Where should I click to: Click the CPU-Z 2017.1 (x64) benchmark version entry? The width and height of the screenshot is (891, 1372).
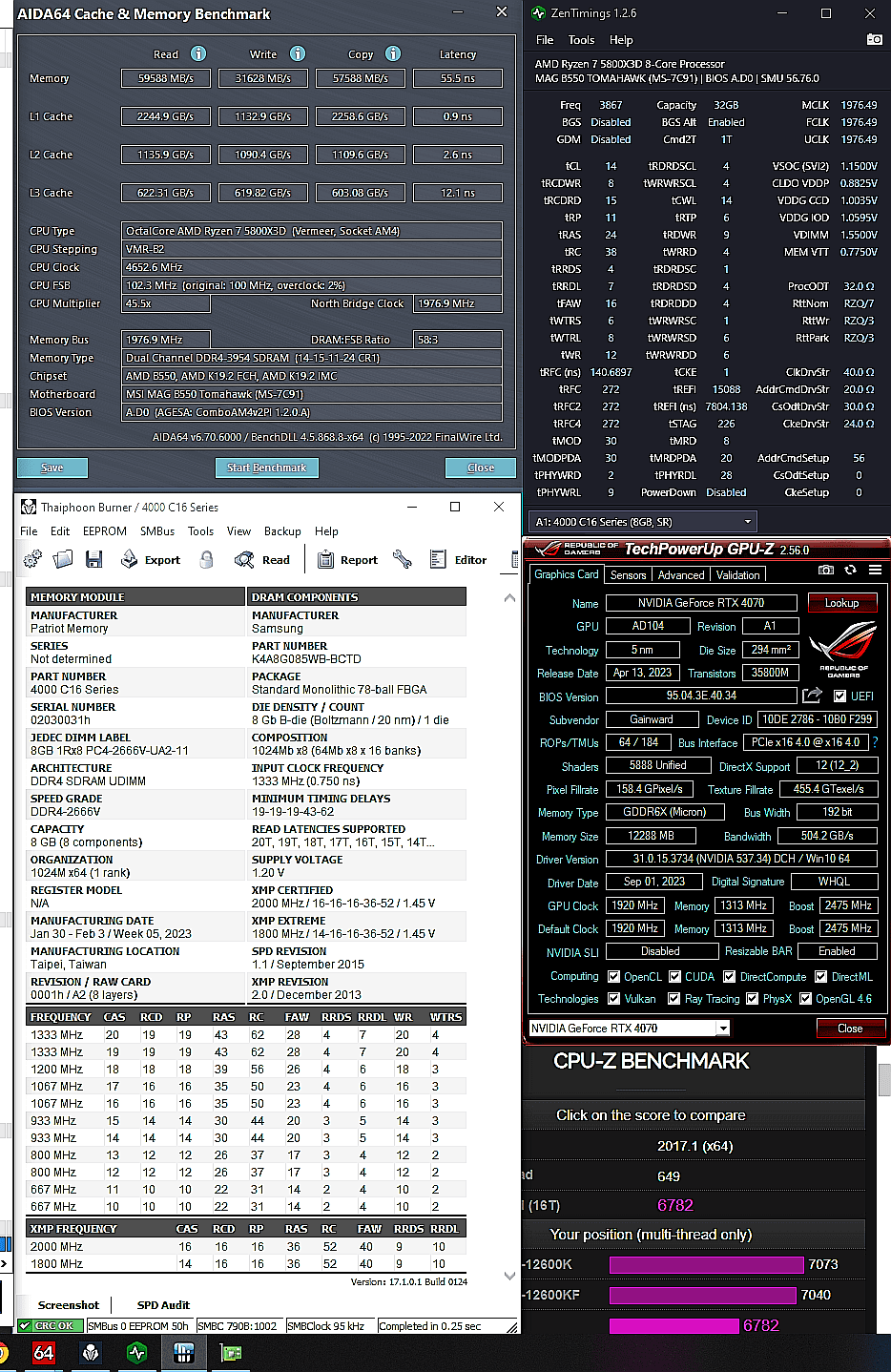tap(694, 1146)
